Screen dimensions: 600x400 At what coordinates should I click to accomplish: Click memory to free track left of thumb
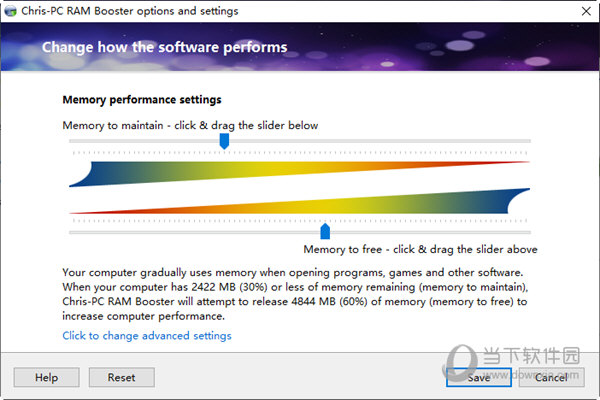195,232
